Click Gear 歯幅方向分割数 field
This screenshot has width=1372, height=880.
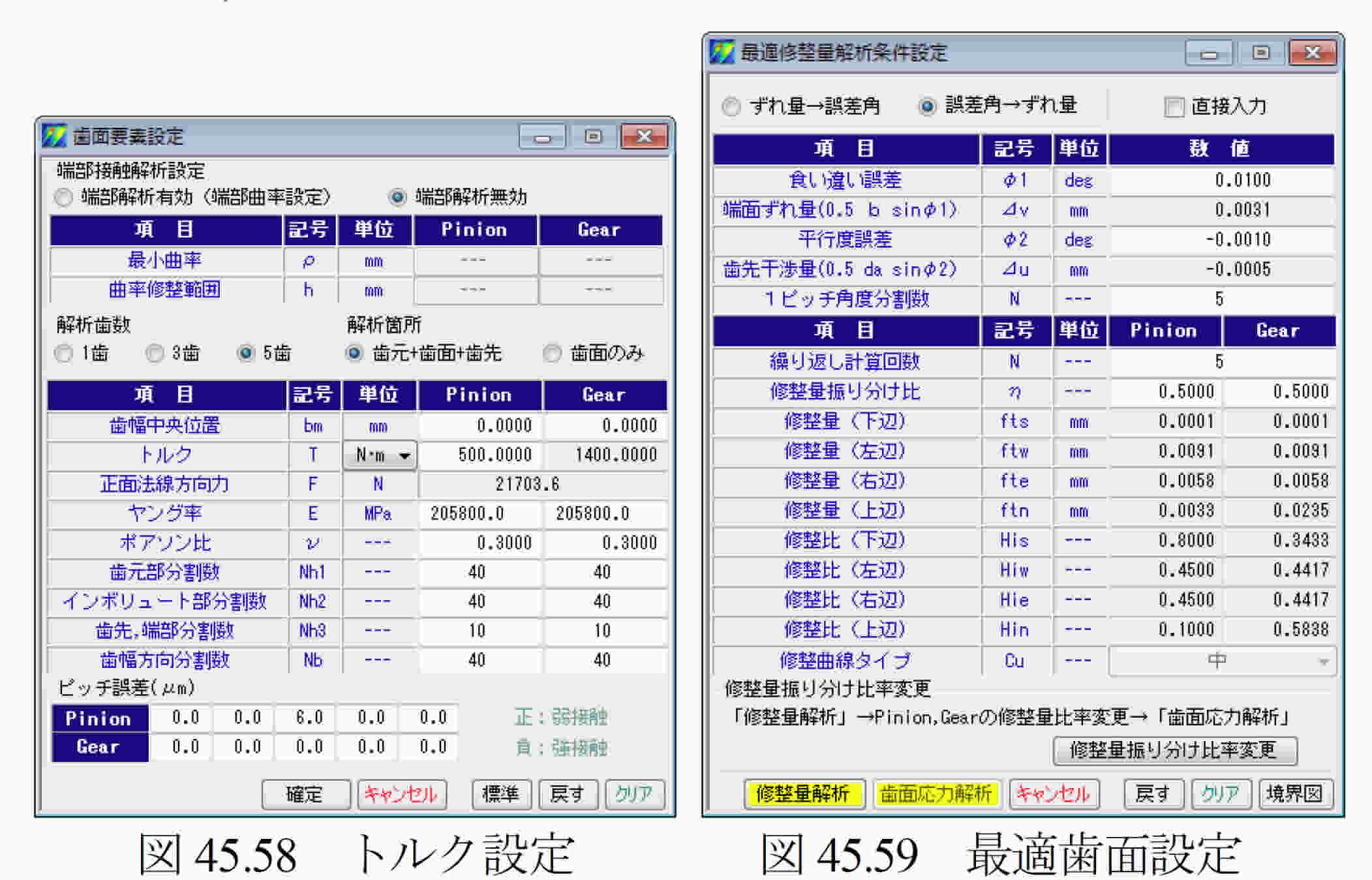tap(606, 660)
